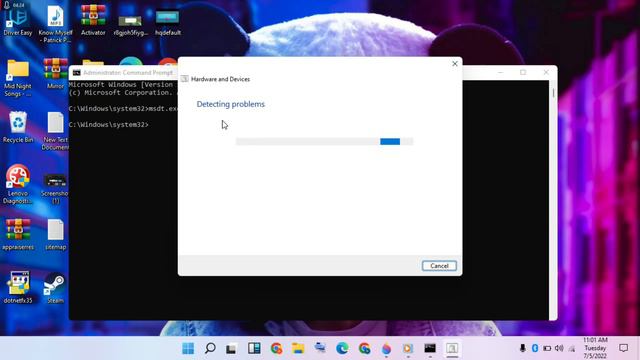640x360 pixels.
Task: Open Task View on taskbar
Action: pos(231,349)
